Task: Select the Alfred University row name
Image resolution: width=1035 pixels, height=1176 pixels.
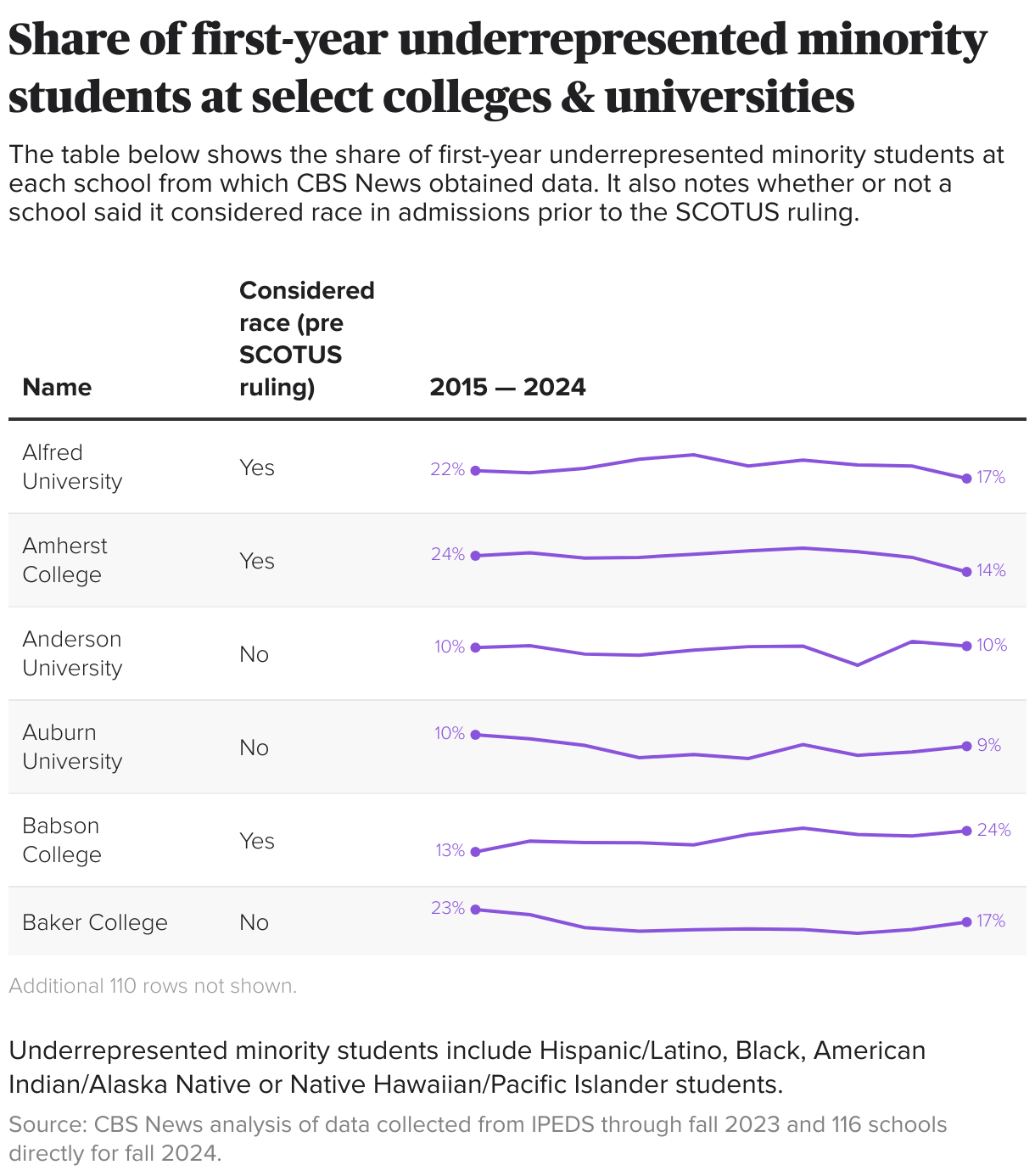Action: (x=72, y=467)
